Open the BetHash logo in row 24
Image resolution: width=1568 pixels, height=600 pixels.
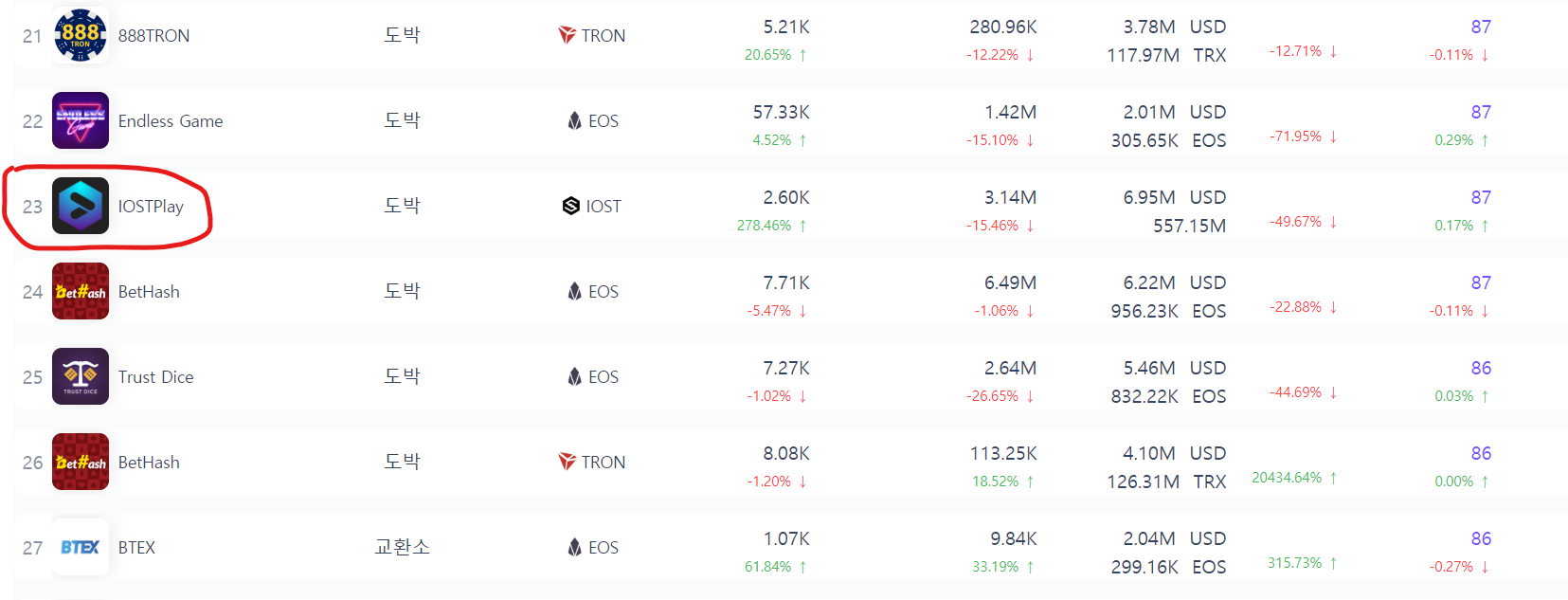81,291
